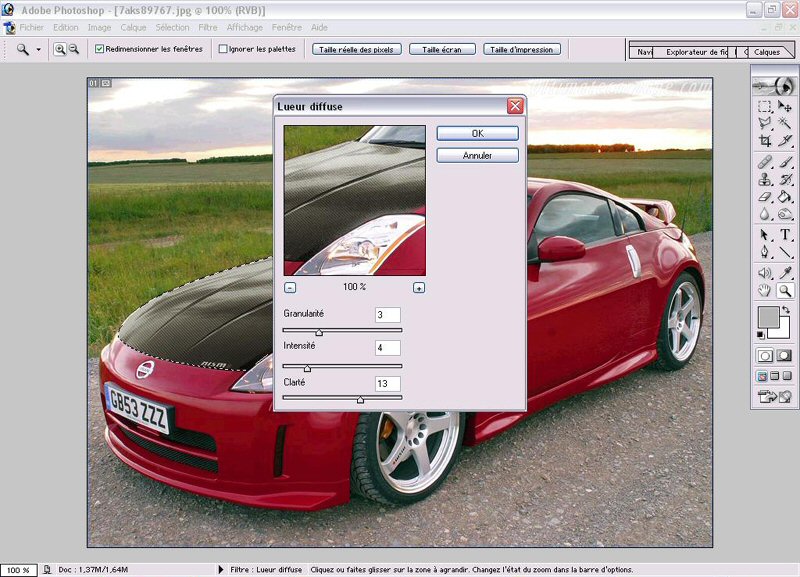Open the Fichier menu

tap(32, 28)
